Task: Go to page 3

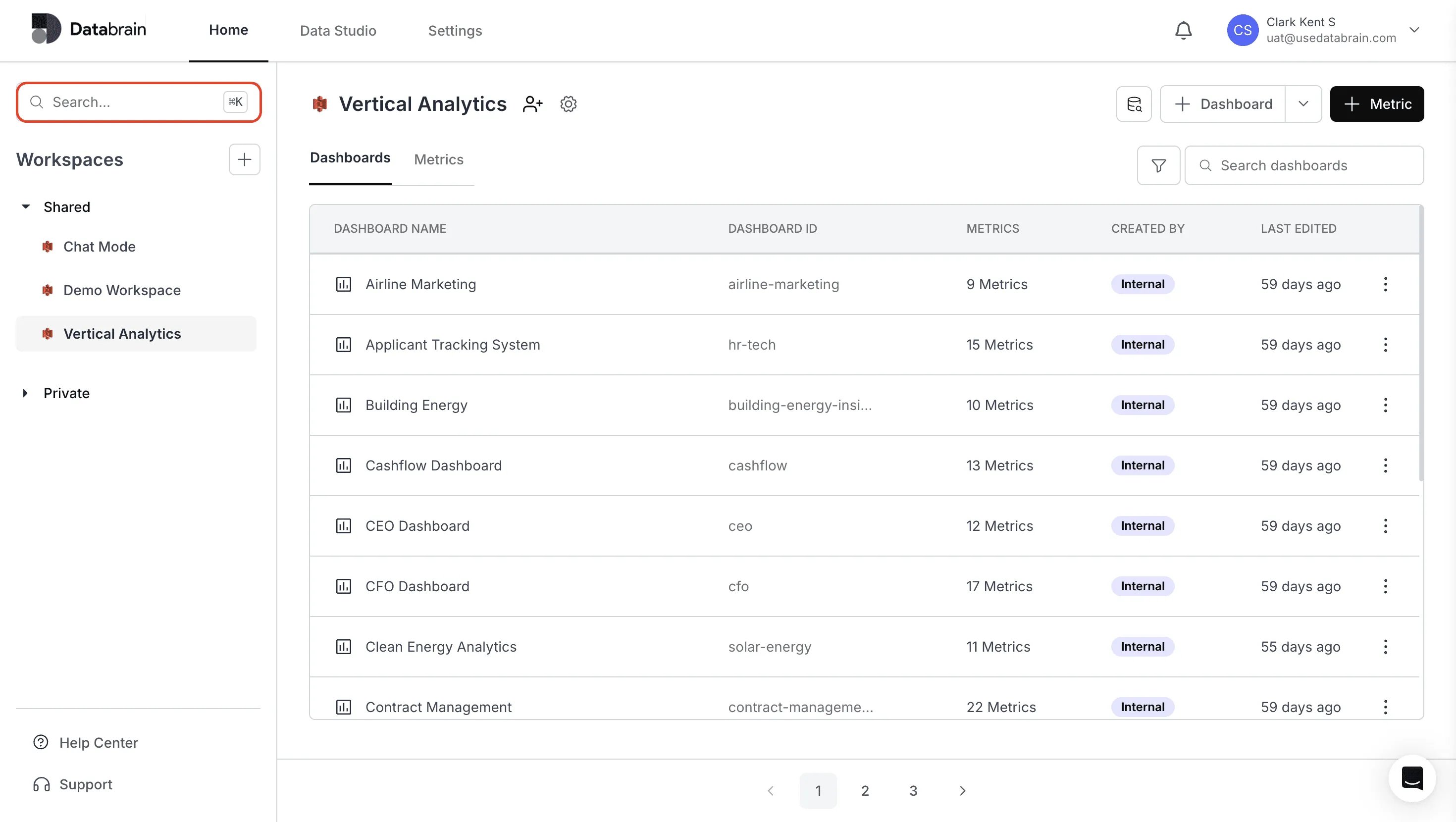Action: [x=913, y=791]
